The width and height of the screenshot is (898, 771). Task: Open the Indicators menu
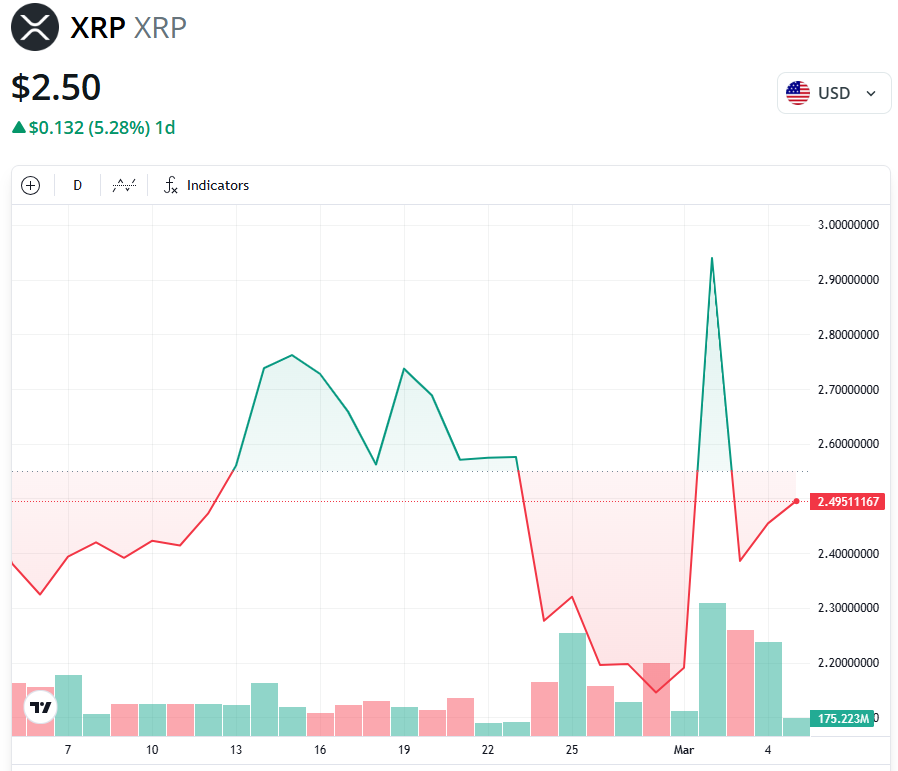click(x=218, y=185)
